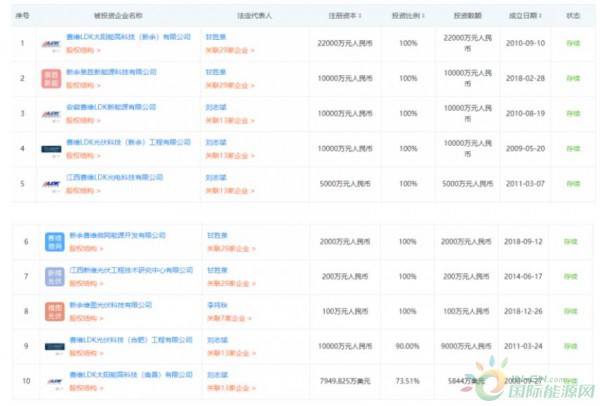
Task: Sort by 成立日期 column arrow
Action: pyautogui.click(x=540, y=16)
